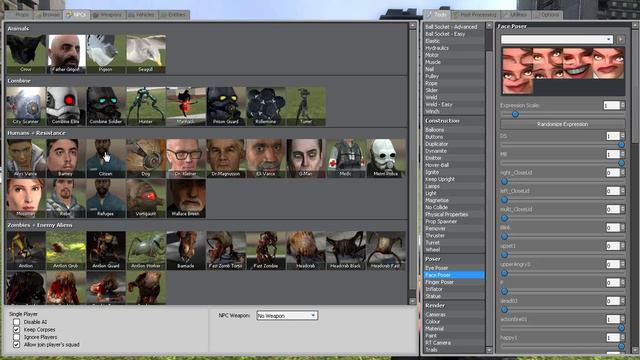Spawn the Manhack NPC
Viewport: 640px width, 360px height.
pyautogui.click(x=186, y=106)
